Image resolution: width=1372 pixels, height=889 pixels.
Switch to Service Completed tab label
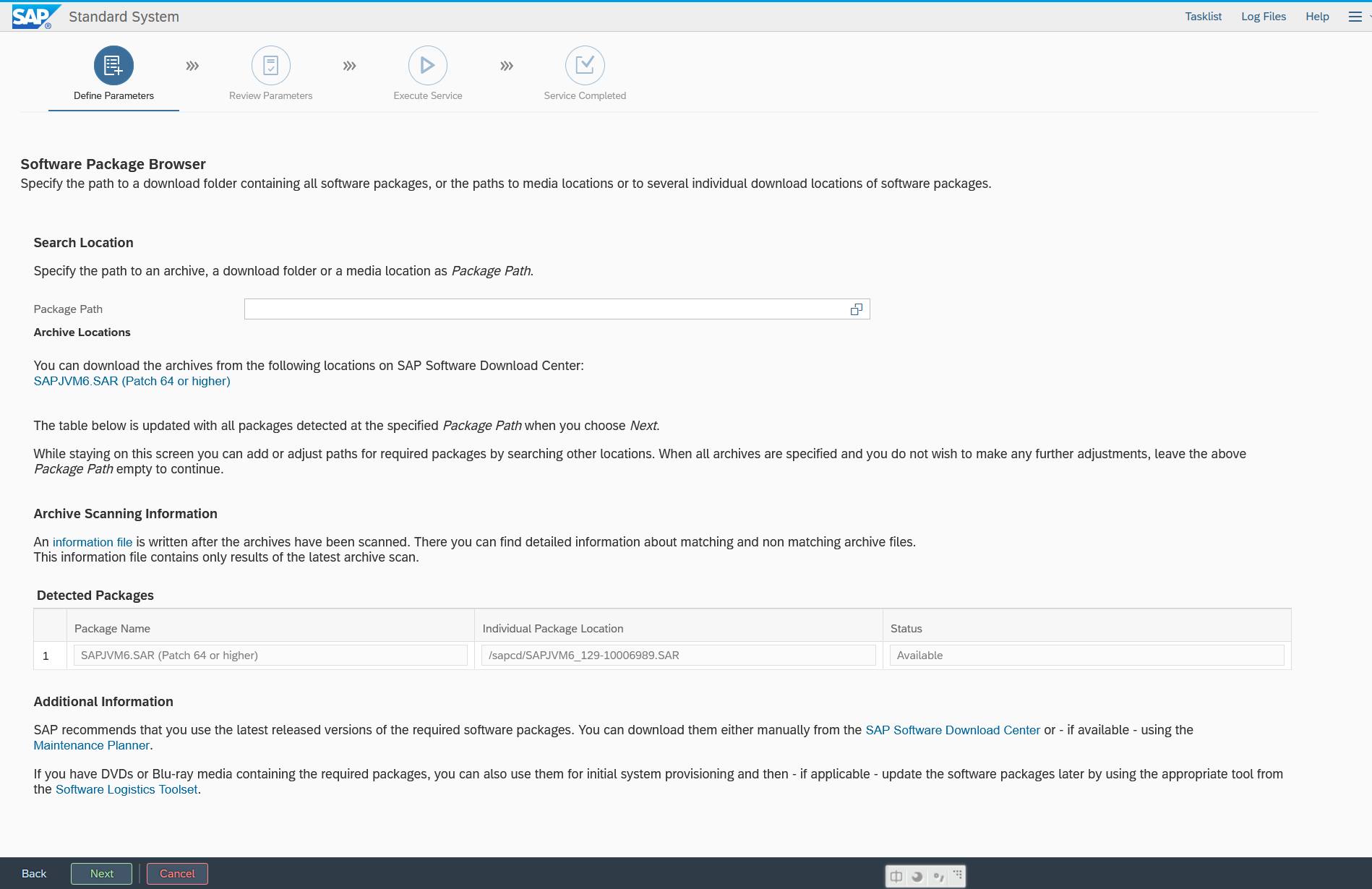click(585, 95)
